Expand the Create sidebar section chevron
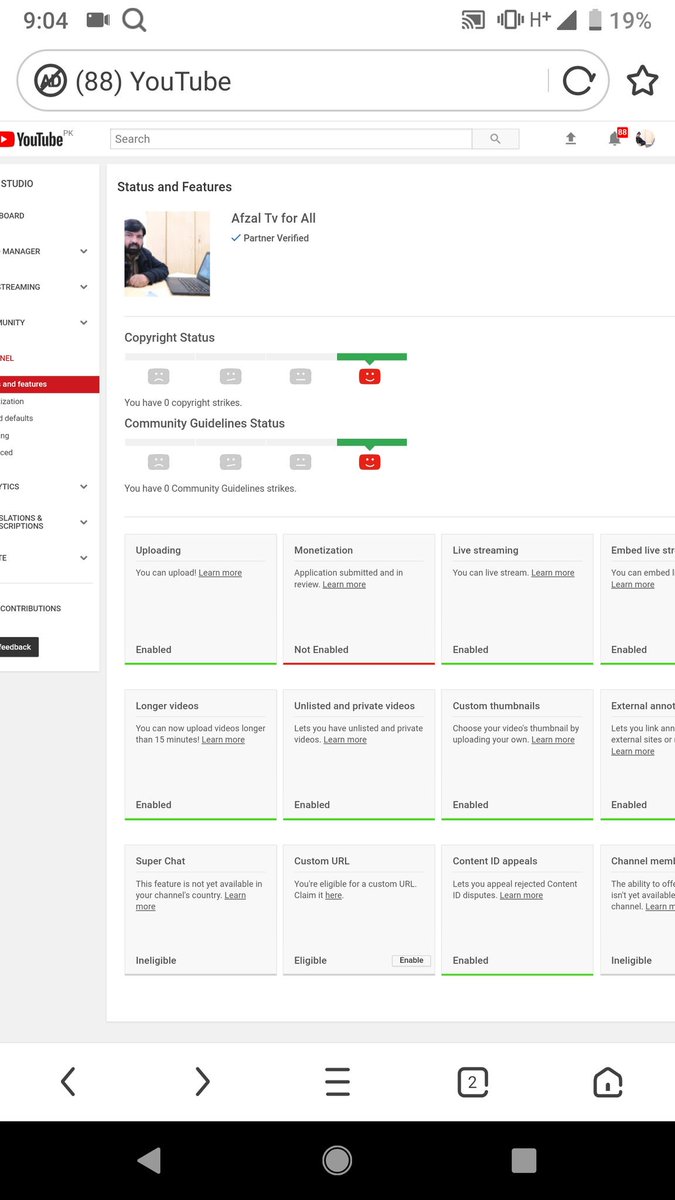Viewport: 675px width, 1200px height. (84, 558)
